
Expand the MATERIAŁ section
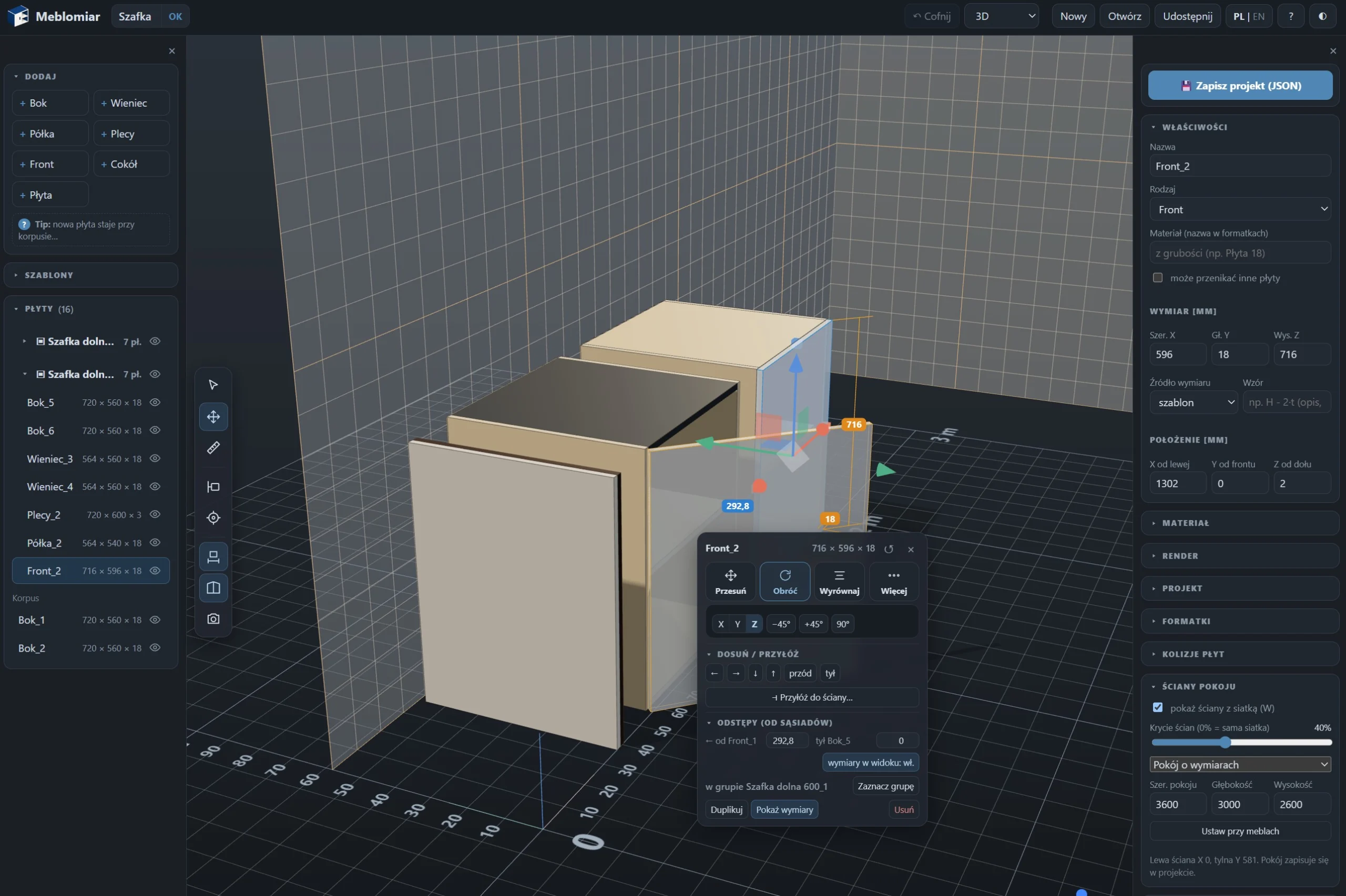tap(1240, 523)
